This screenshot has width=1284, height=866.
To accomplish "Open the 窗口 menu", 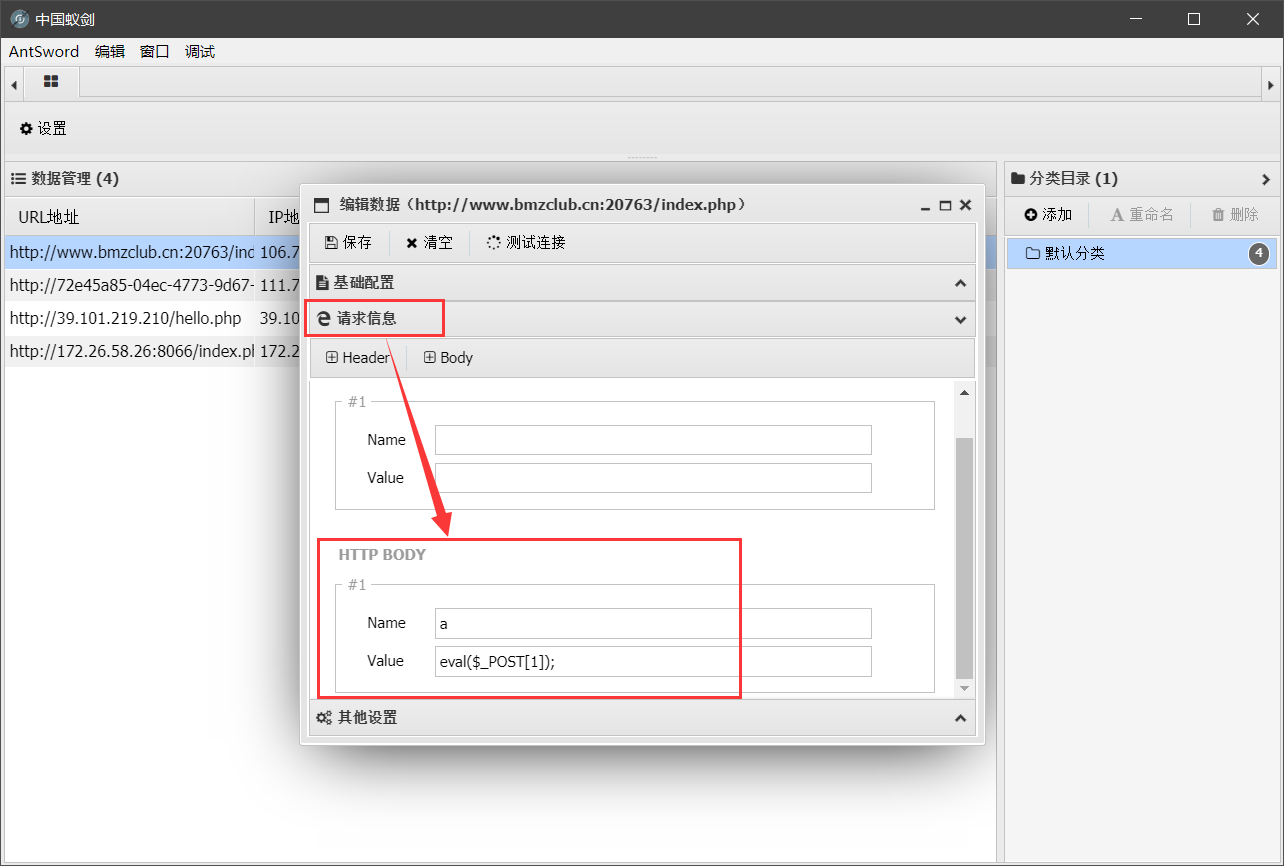I will click(155, 52).
